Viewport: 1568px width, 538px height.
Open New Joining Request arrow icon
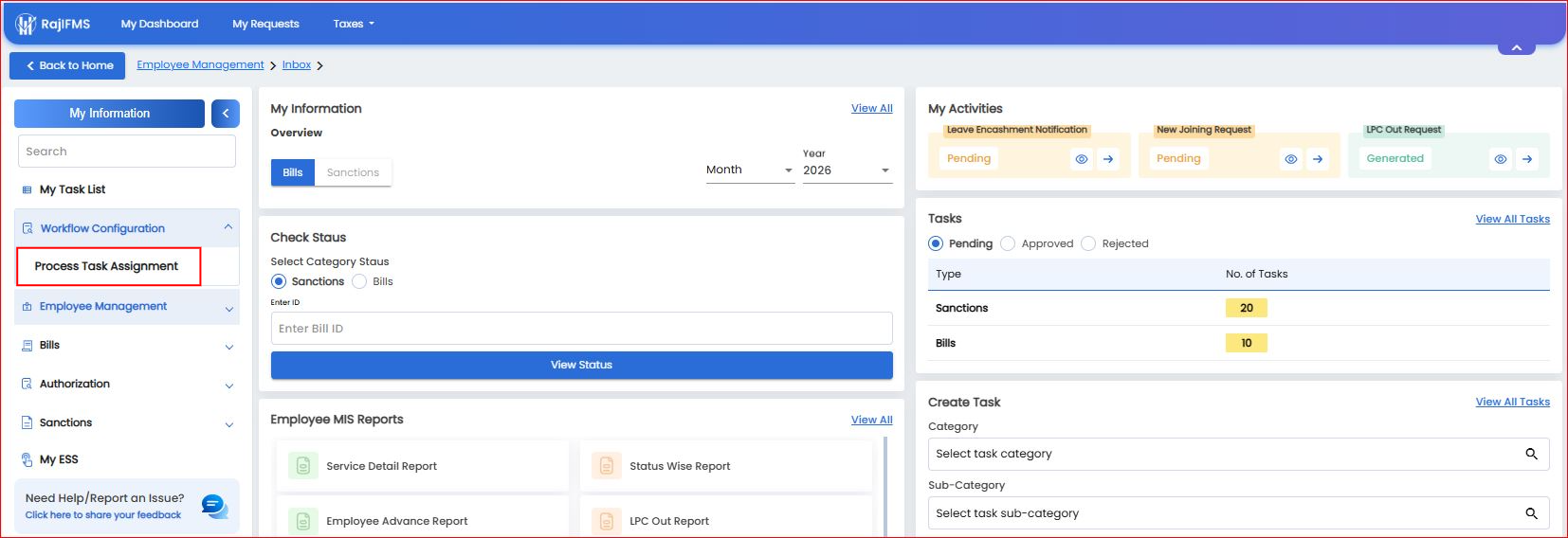coord(1318,159)
